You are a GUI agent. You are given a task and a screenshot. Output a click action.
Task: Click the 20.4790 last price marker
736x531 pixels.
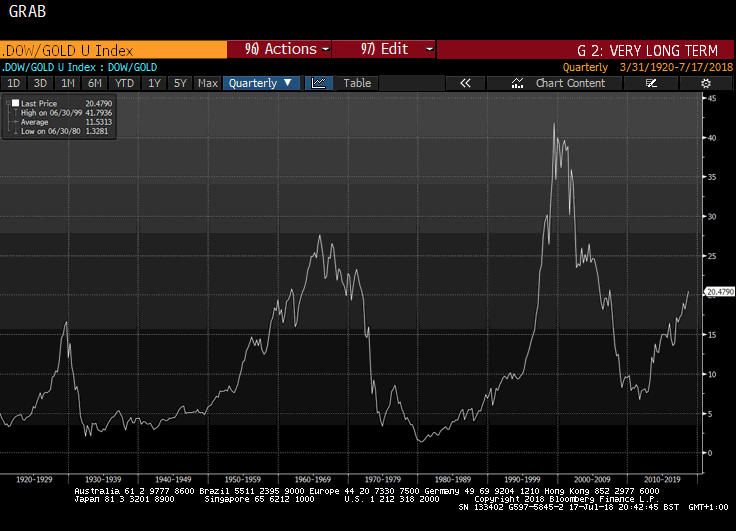point(720,292)
